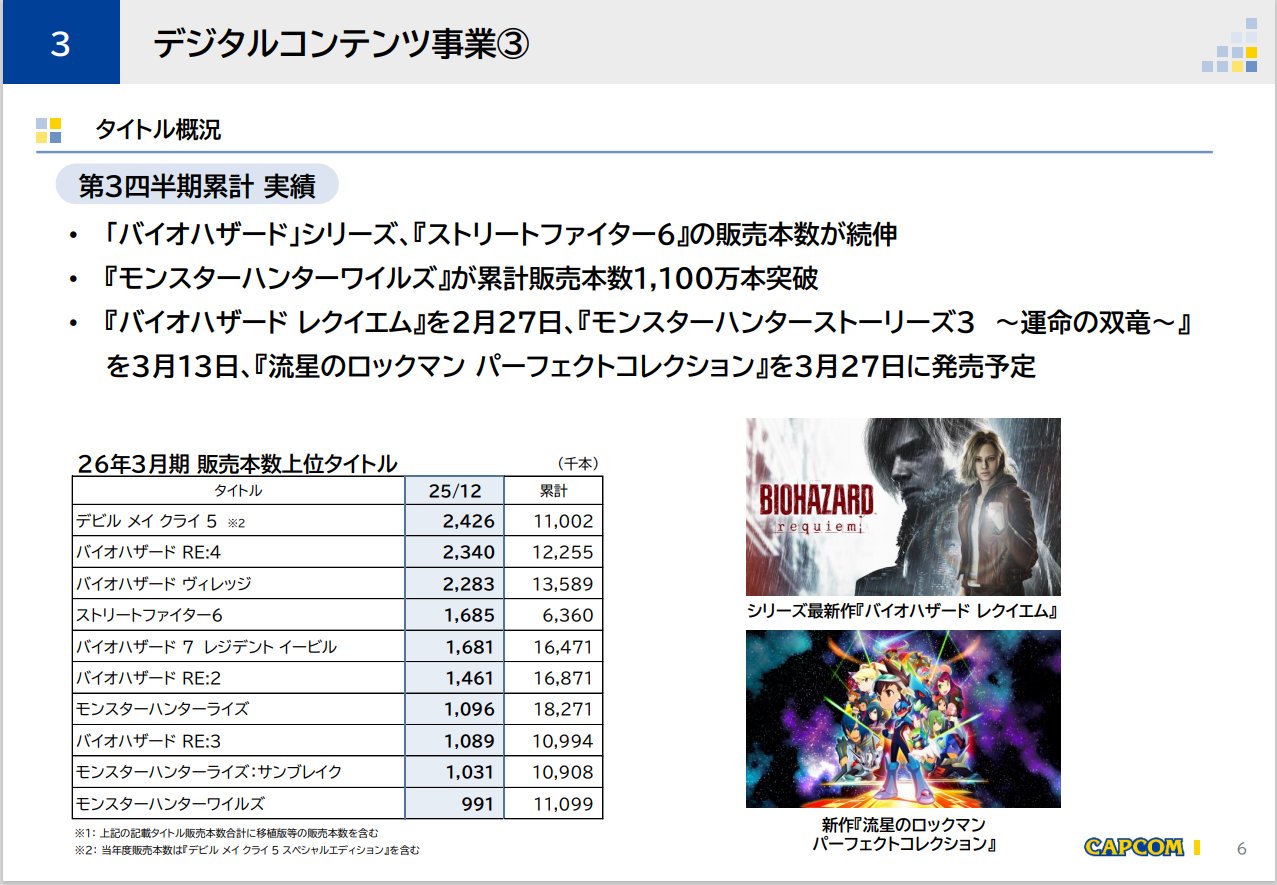Viewport: 1277px width, 885px height.
Task: Click the caption シリーズ最新作『バイオハザード レクイエム』
Action: pos(903,610)
